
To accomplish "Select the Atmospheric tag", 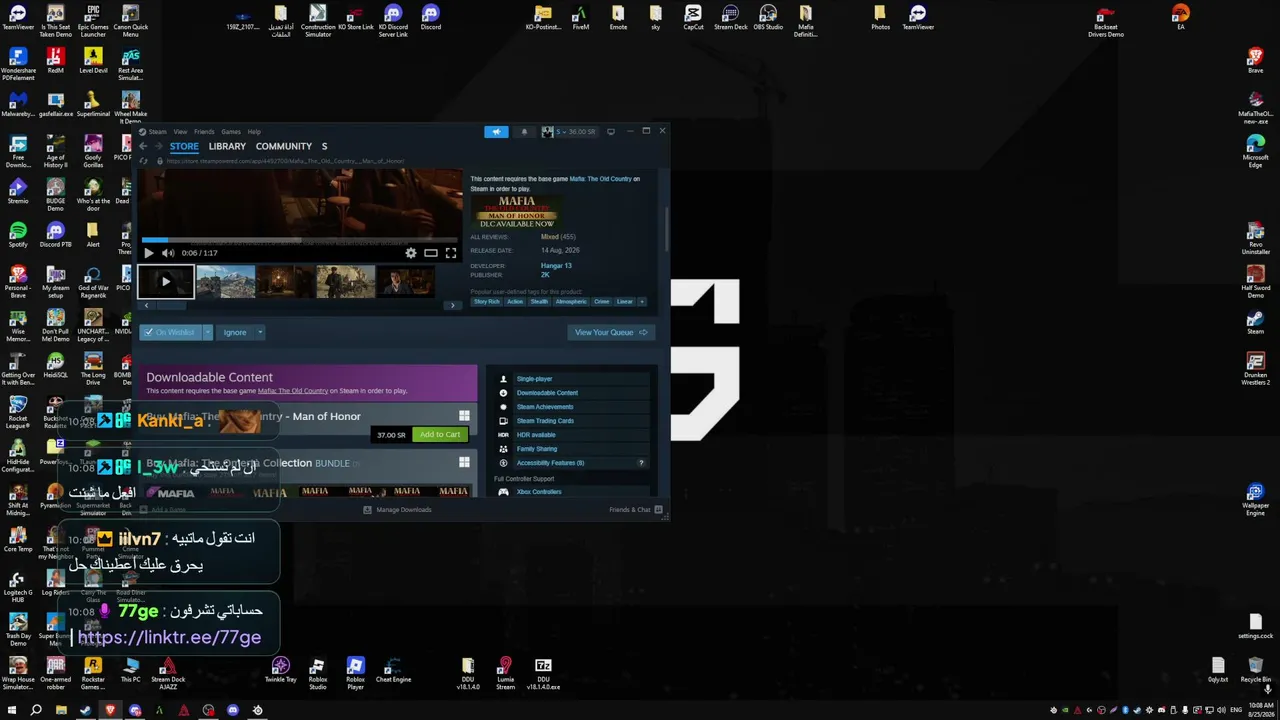I will 571,301.
